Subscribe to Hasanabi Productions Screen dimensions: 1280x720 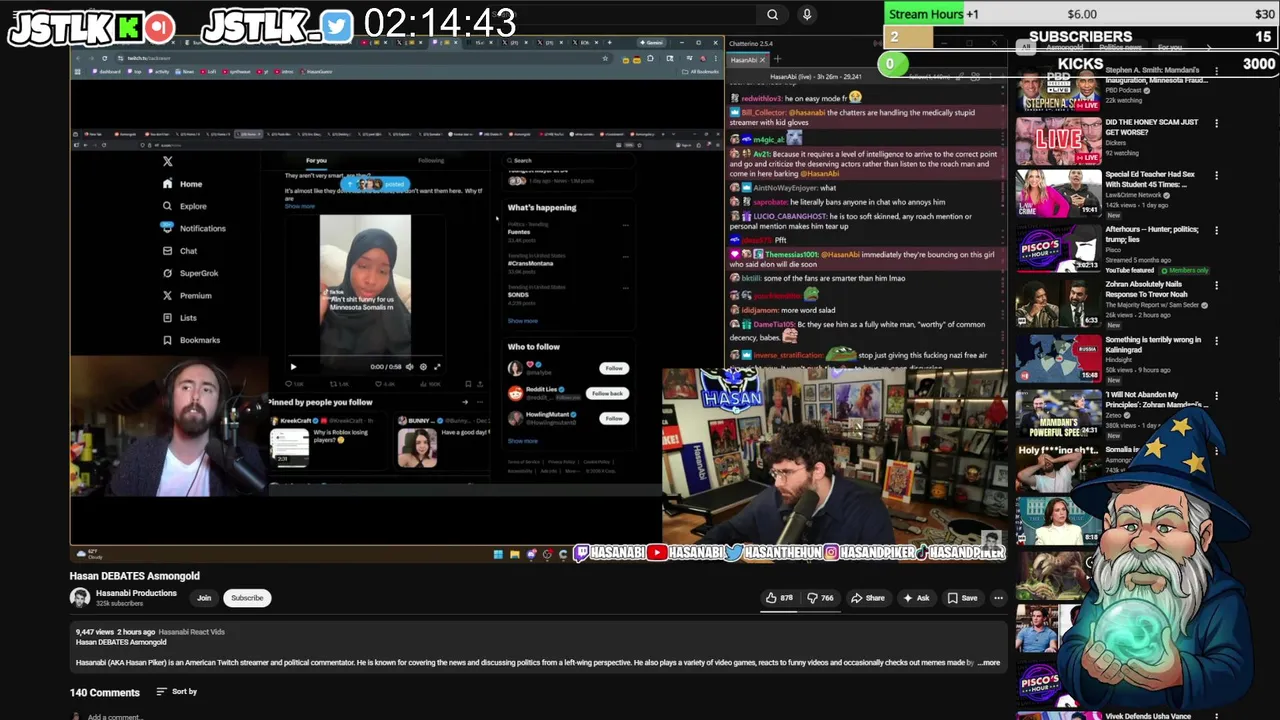(247, 598)
